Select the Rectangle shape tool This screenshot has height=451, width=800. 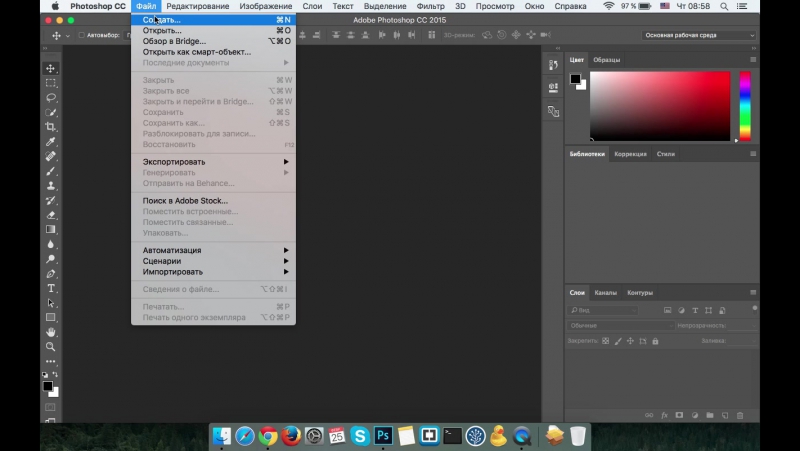51,317
